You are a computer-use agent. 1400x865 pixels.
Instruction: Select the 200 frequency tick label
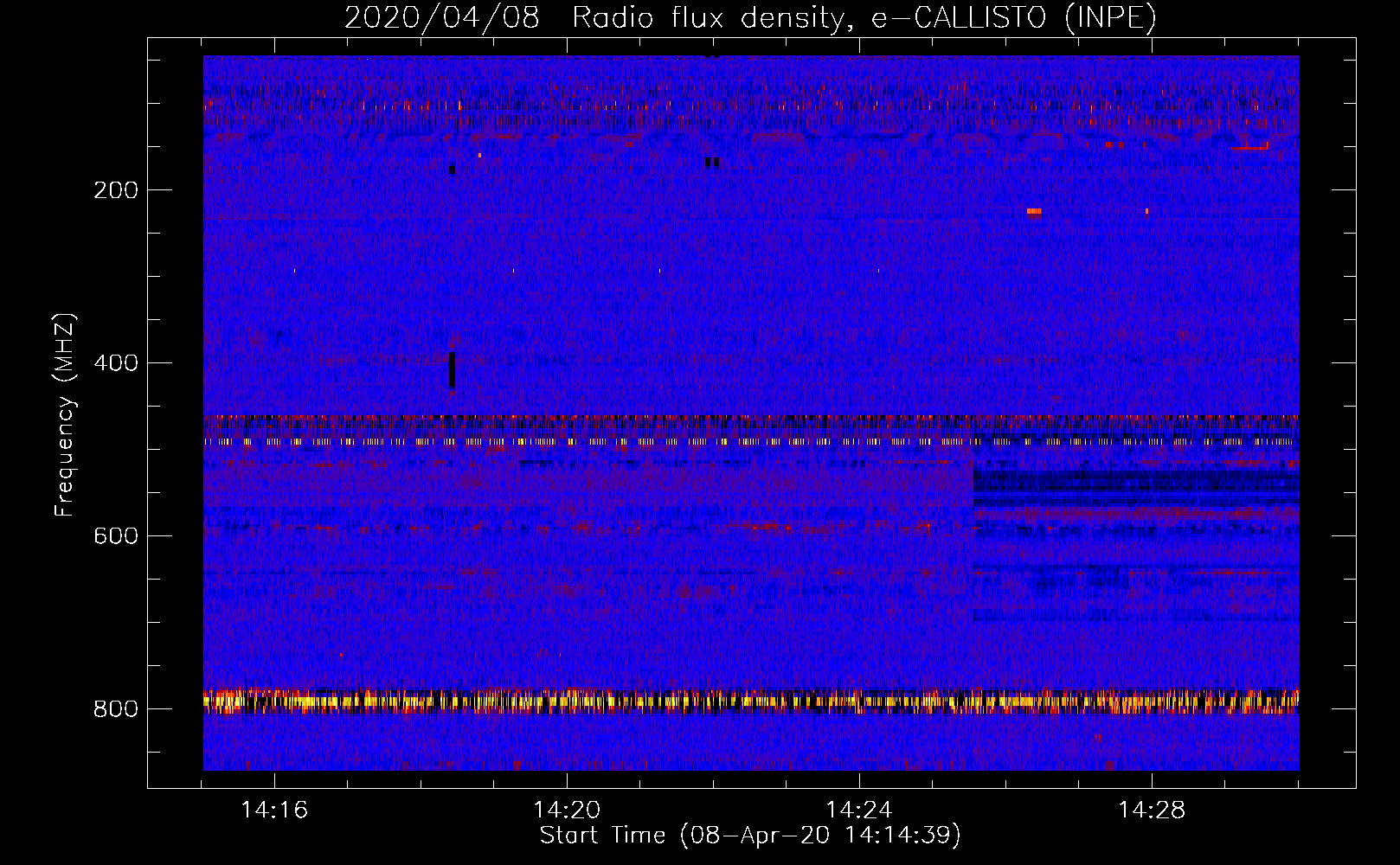tap(116, 190)
